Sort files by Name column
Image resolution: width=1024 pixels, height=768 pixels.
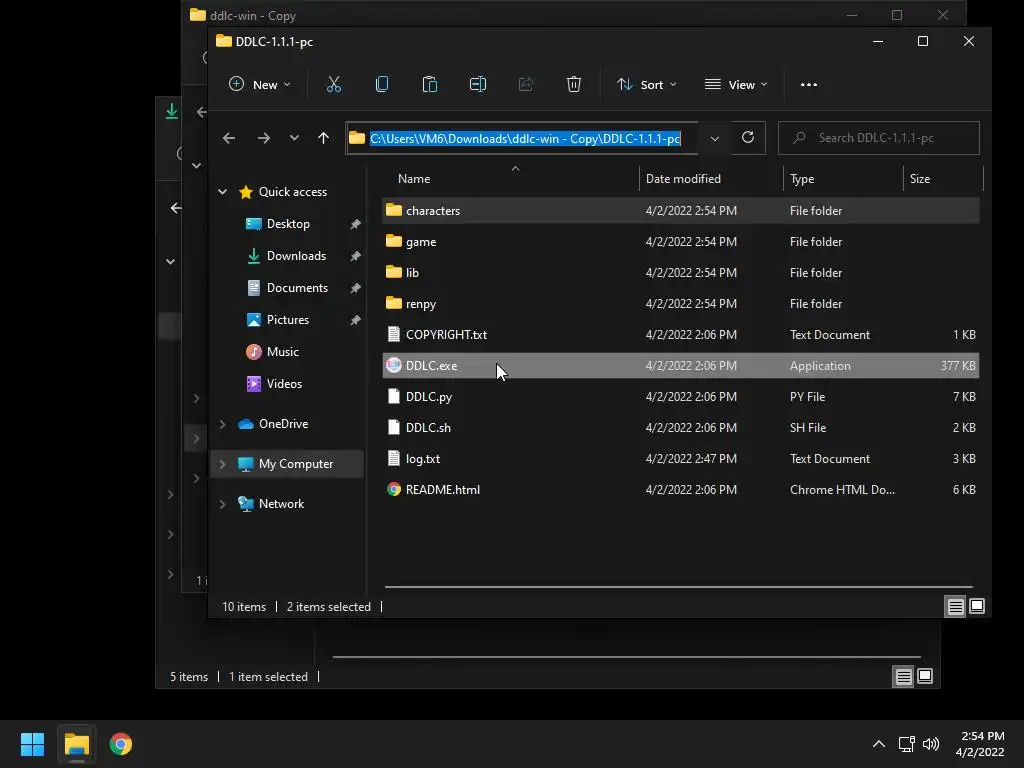pos(414,179)
